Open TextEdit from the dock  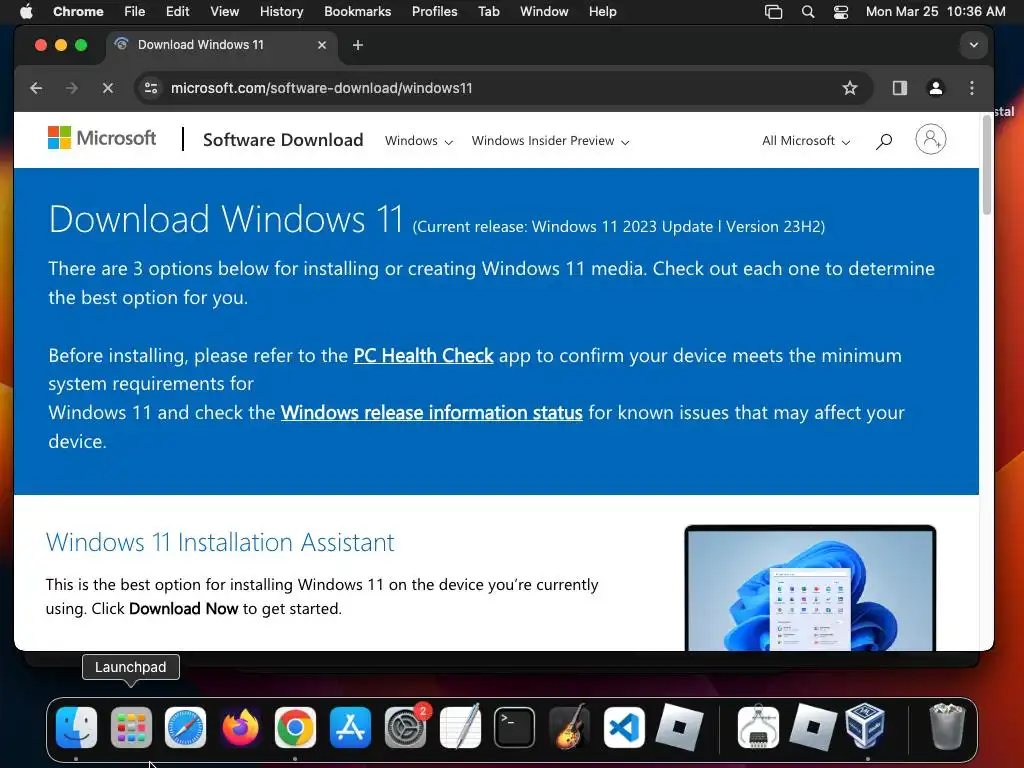pos(460,727)
